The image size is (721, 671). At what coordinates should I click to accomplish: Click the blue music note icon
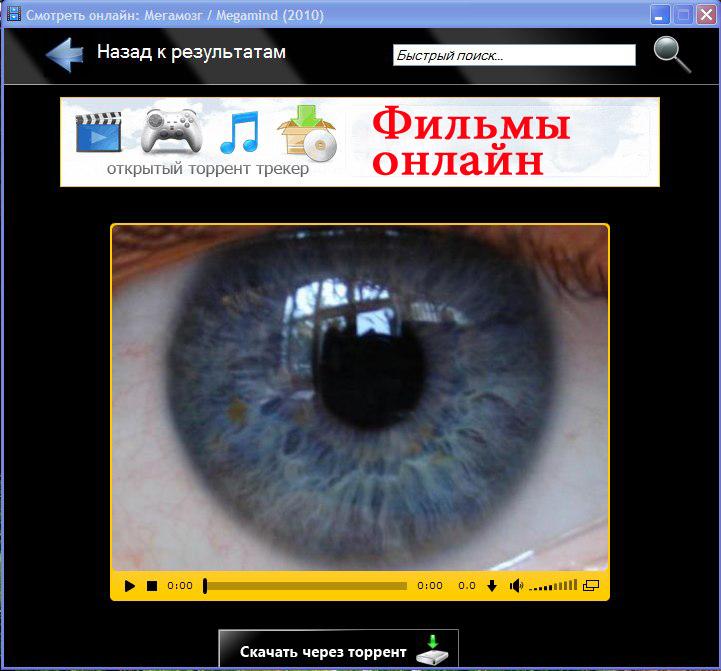tap(238, 132)
